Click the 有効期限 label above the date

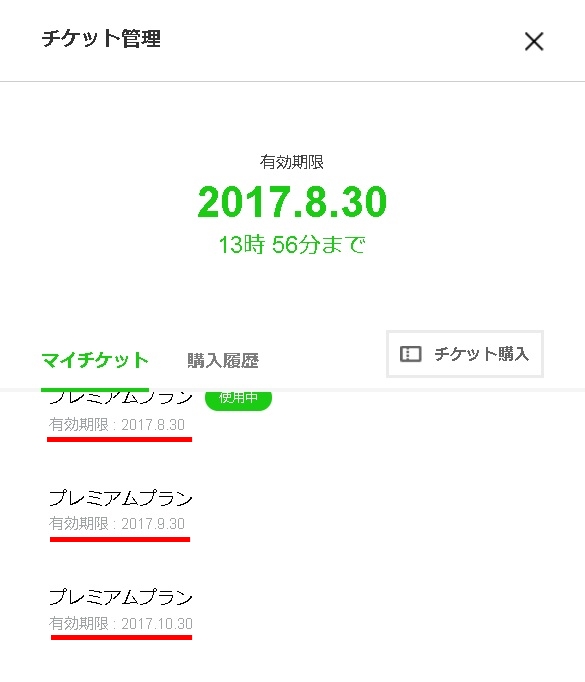[x=292, y=162]
